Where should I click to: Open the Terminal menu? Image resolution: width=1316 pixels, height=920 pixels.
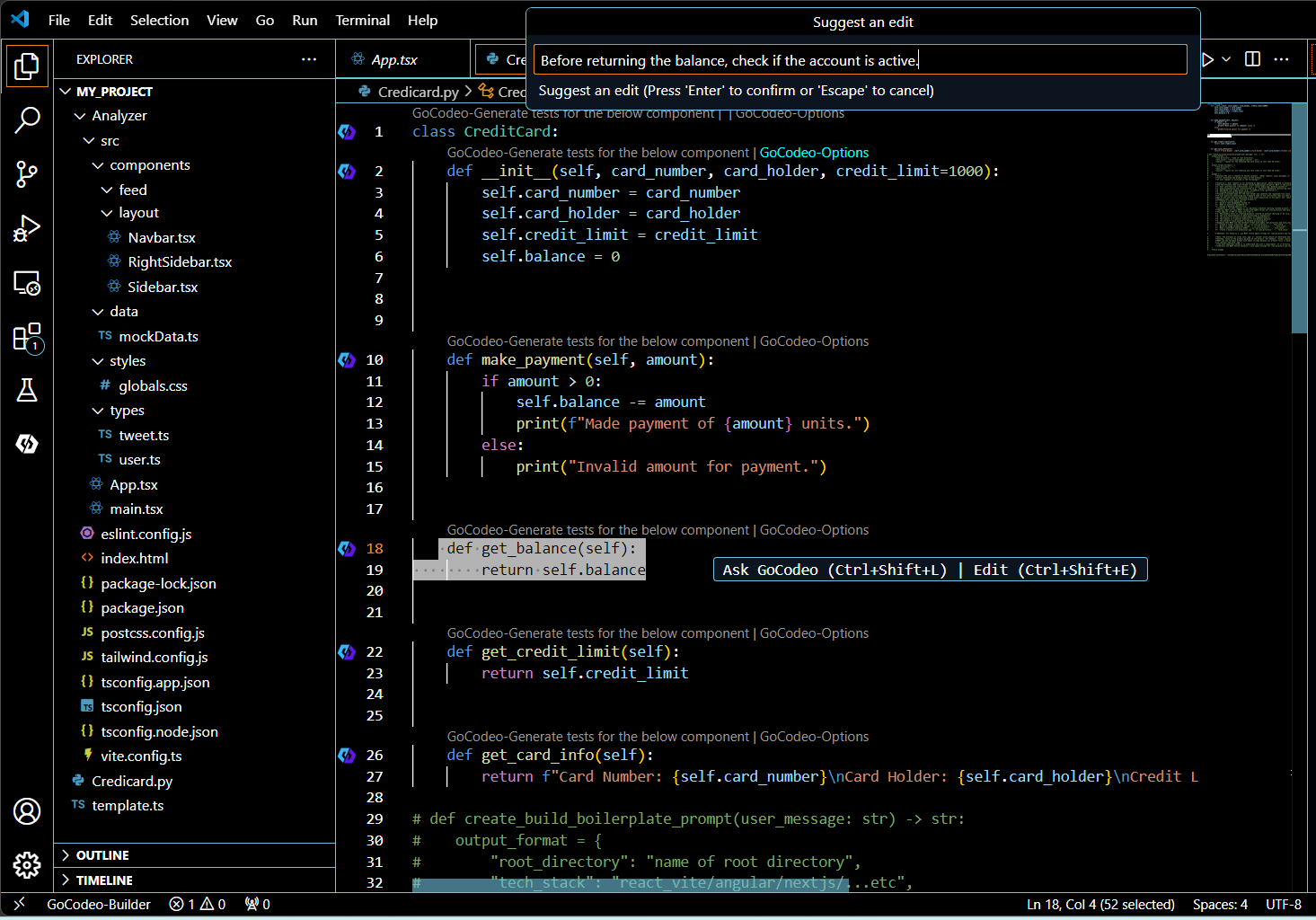point(363,20)
